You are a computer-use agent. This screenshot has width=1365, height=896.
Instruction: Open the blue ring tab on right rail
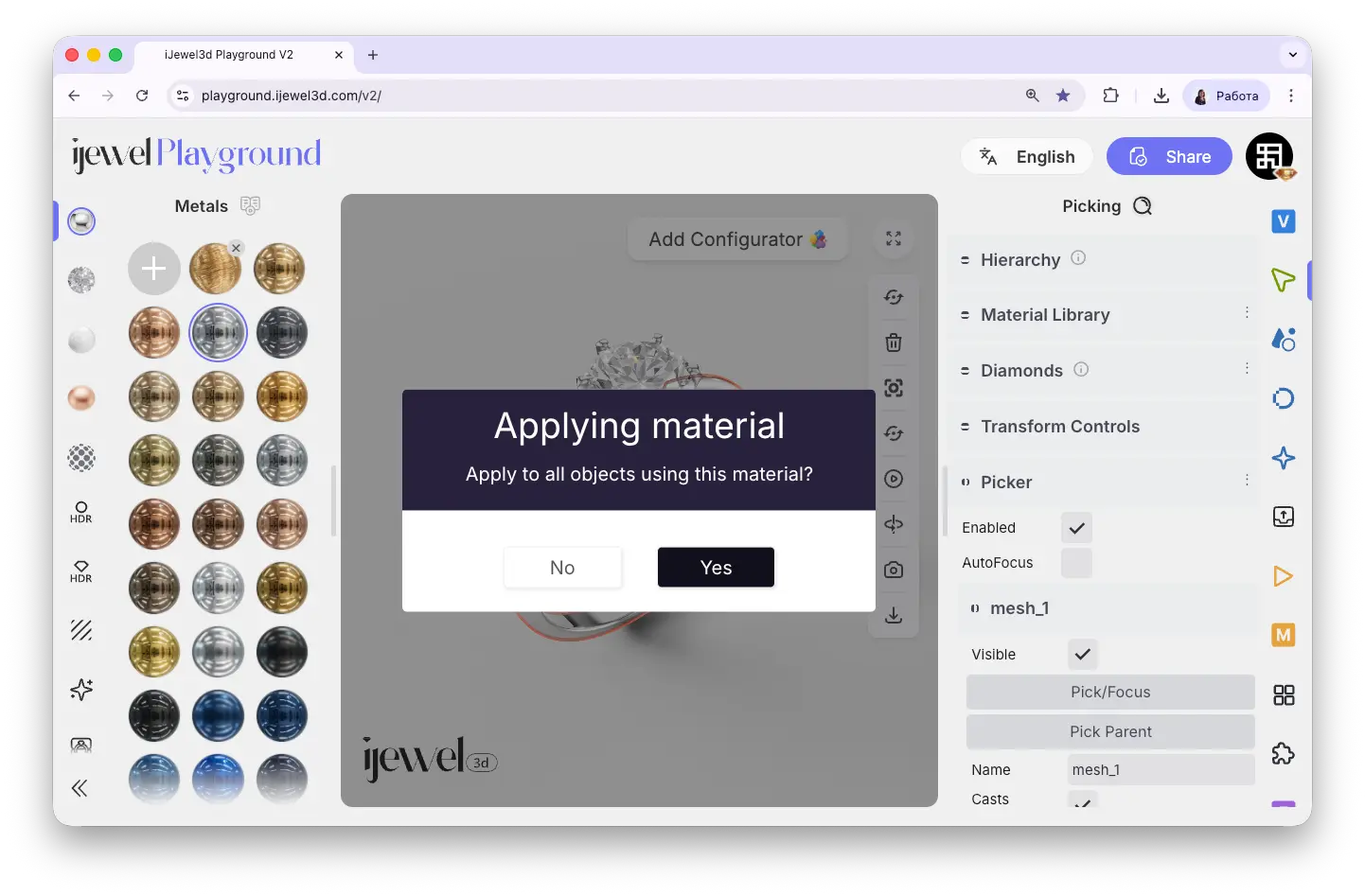click(x=1283, y=398)
